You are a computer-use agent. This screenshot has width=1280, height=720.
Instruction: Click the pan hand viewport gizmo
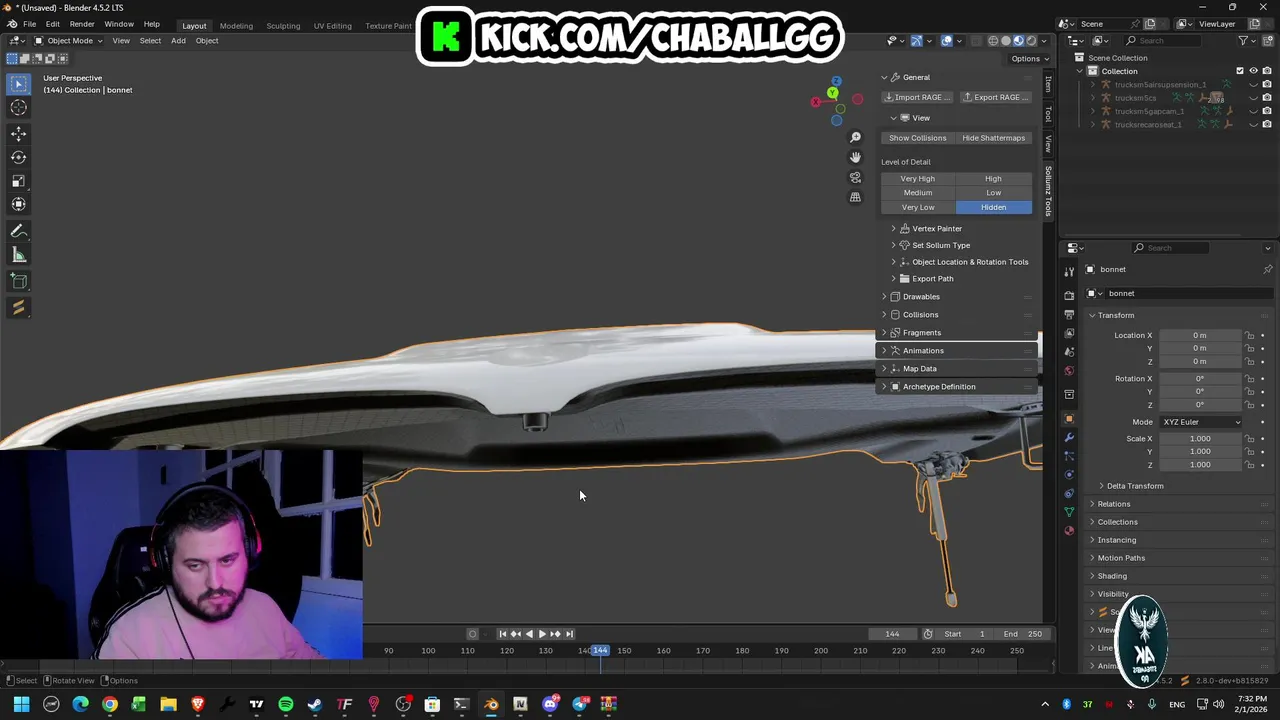855,157
